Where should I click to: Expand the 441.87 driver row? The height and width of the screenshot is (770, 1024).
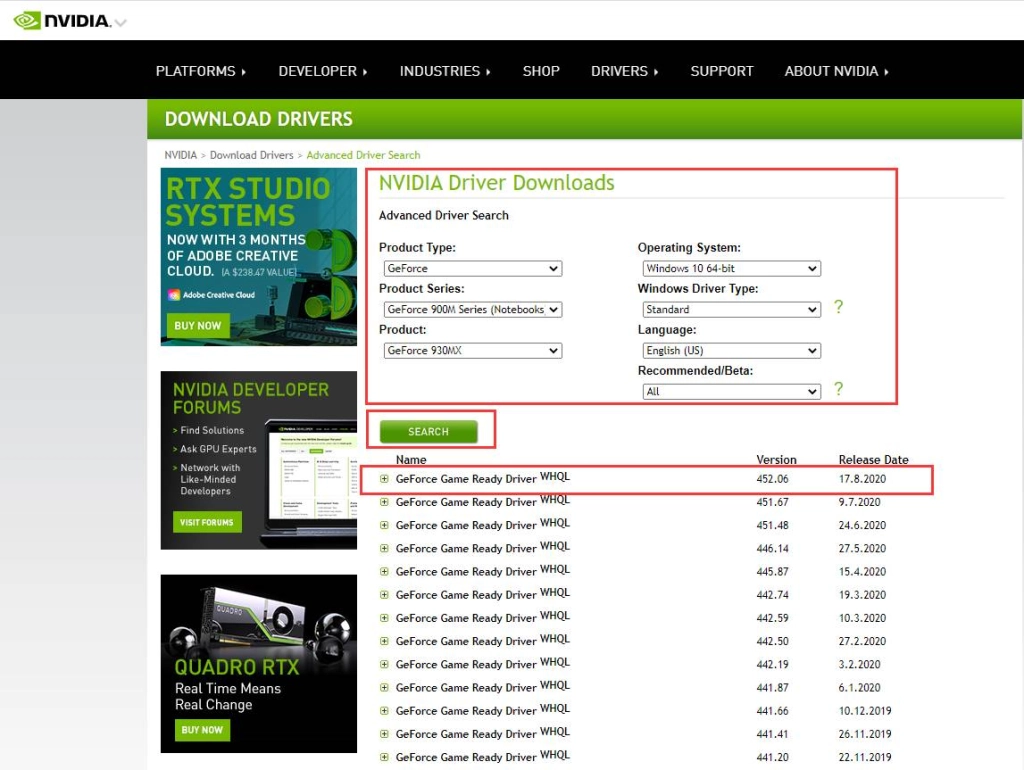coord(384,688)
